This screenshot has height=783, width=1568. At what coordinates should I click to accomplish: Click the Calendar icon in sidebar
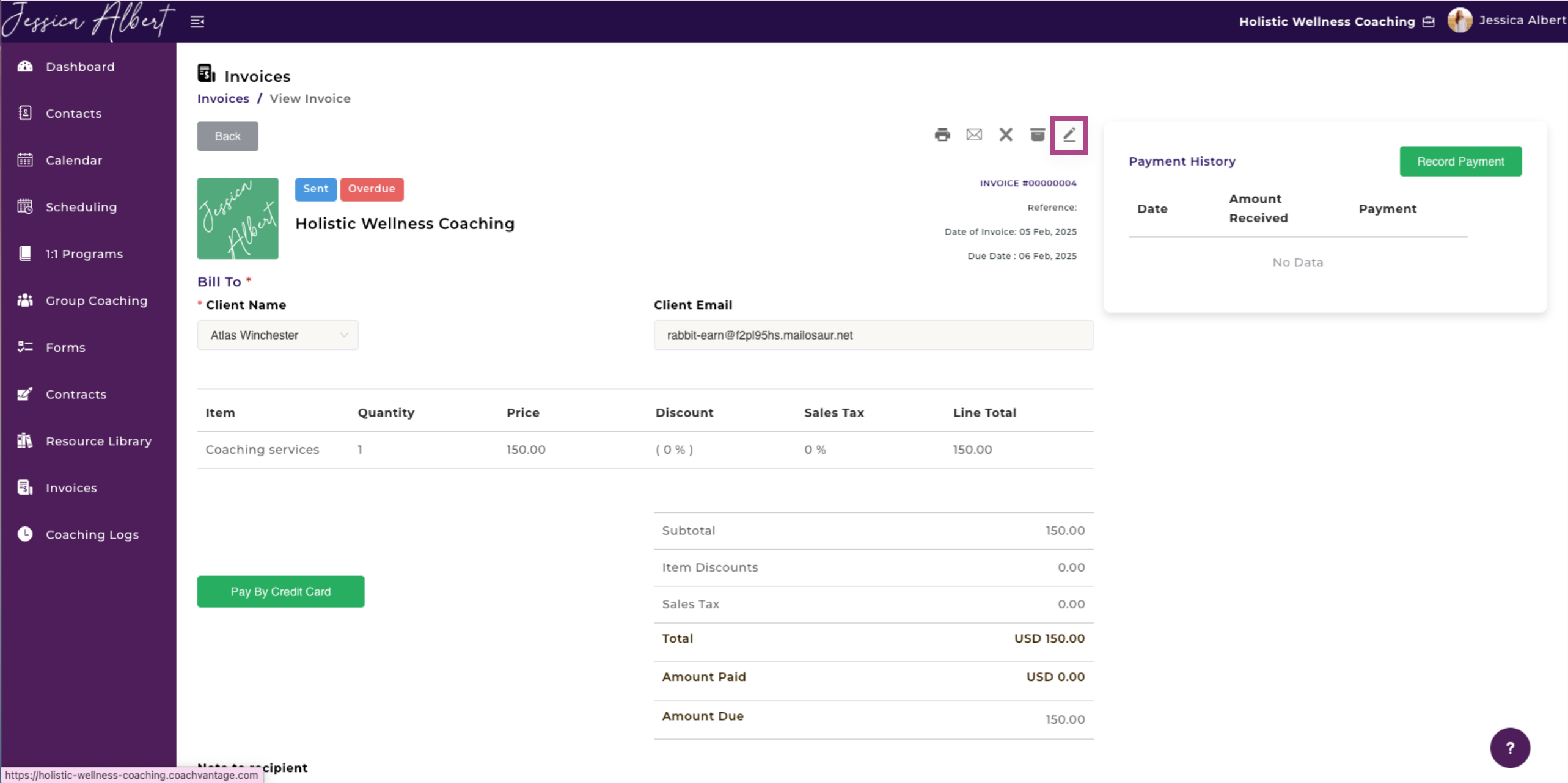25,160
